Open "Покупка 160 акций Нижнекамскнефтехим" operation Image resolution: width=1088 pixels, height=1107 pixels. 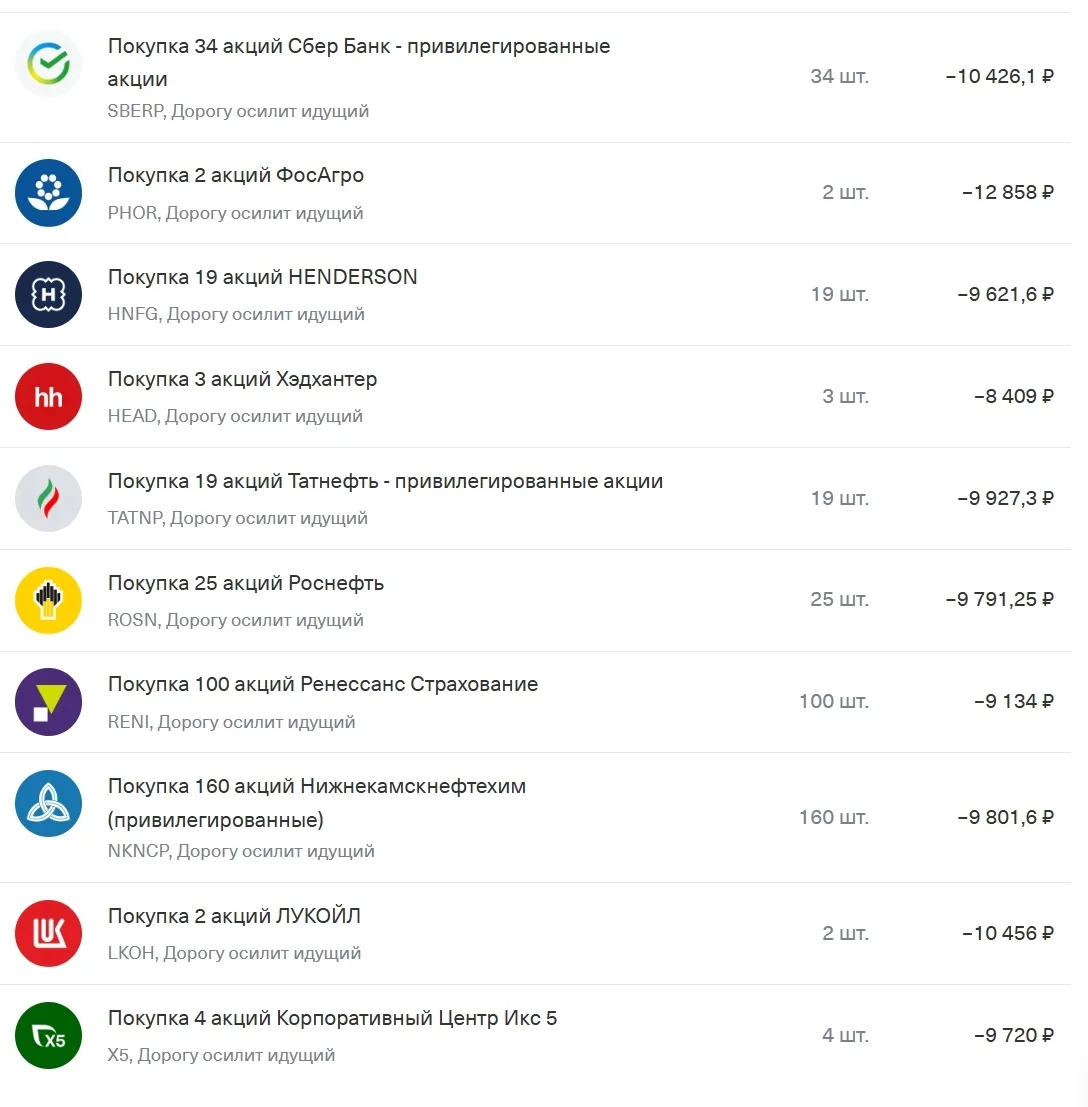[x=535, y=818]
